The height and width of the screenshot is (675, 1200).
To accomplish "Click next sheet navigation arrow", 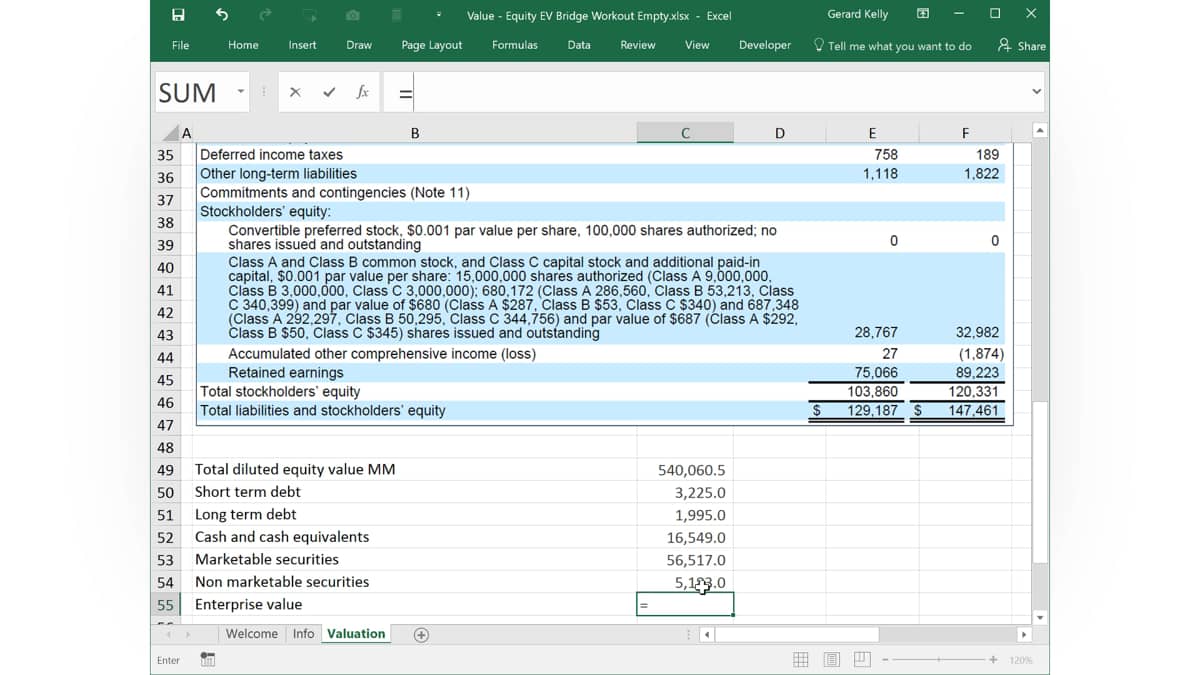I will 188,635.
